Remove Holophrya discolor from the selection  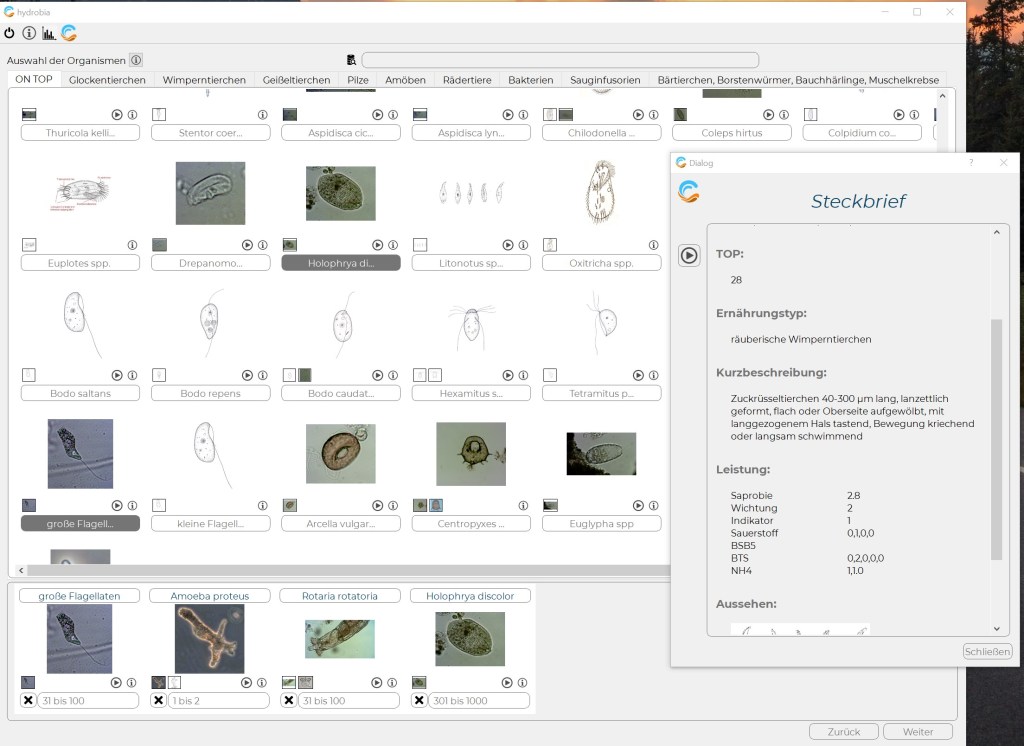point(419,701)
